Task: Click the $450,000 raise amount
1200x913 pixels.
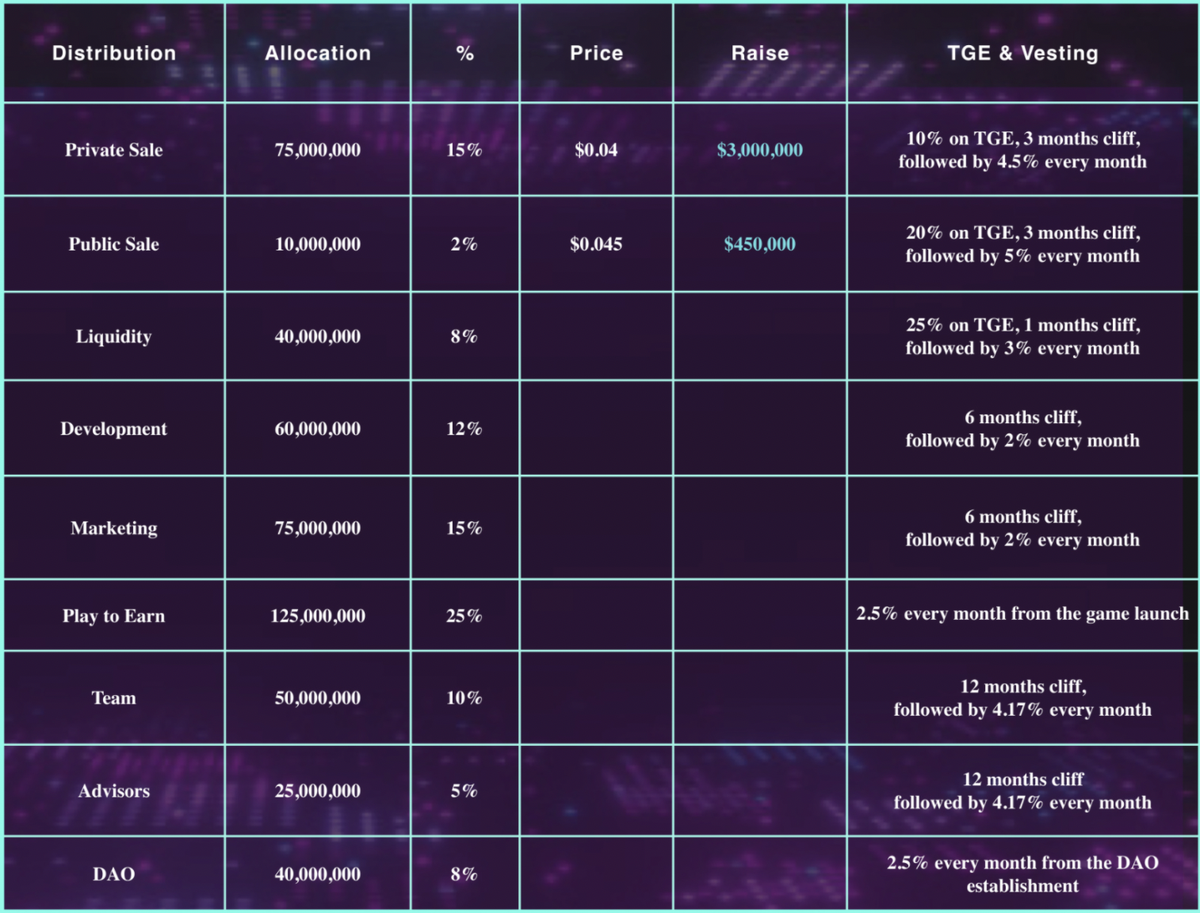Action: click(760, 244)
